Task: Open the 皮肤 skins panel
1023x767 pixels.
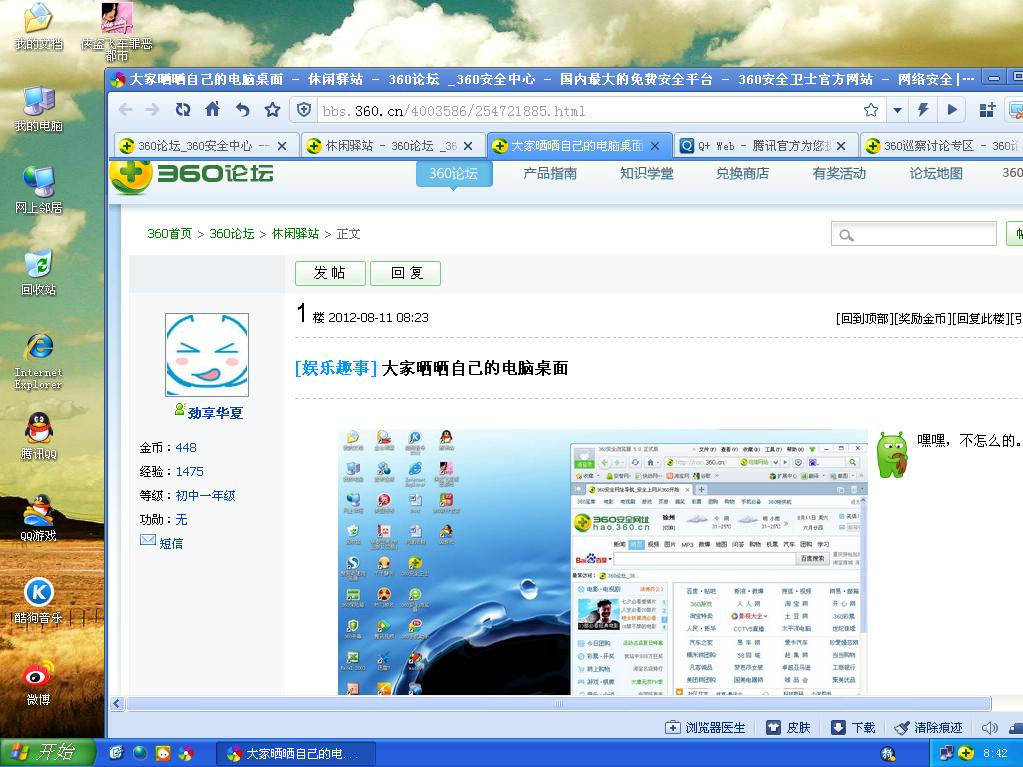Action: click(x=789, y=727)
